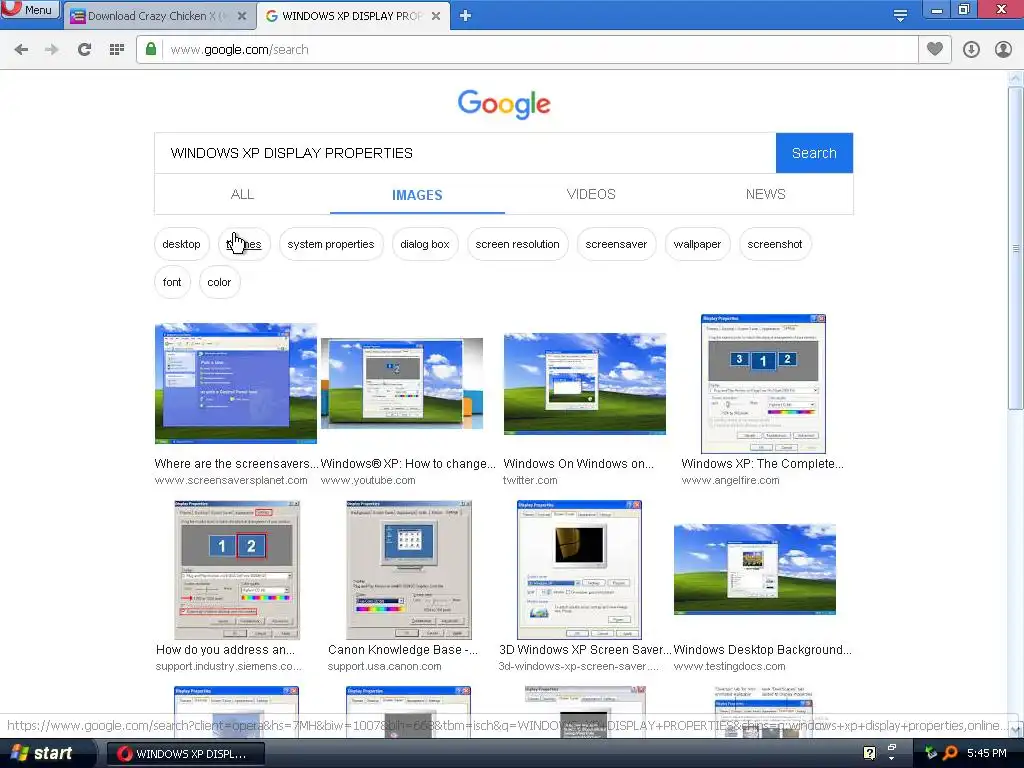Image resolution: width=1024 pixels, height=768 pixels.
Task: Click the help question mark tray icon
Action: click(869, 753)
